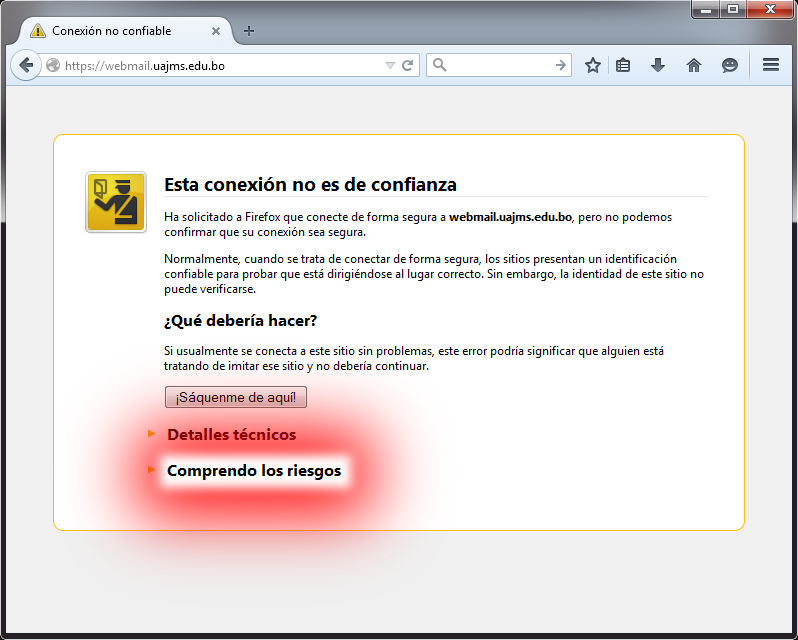This screenshot has height=640, width=798.
Task: Open the Downloads arrow panel
Action: [x=657, y=65]
